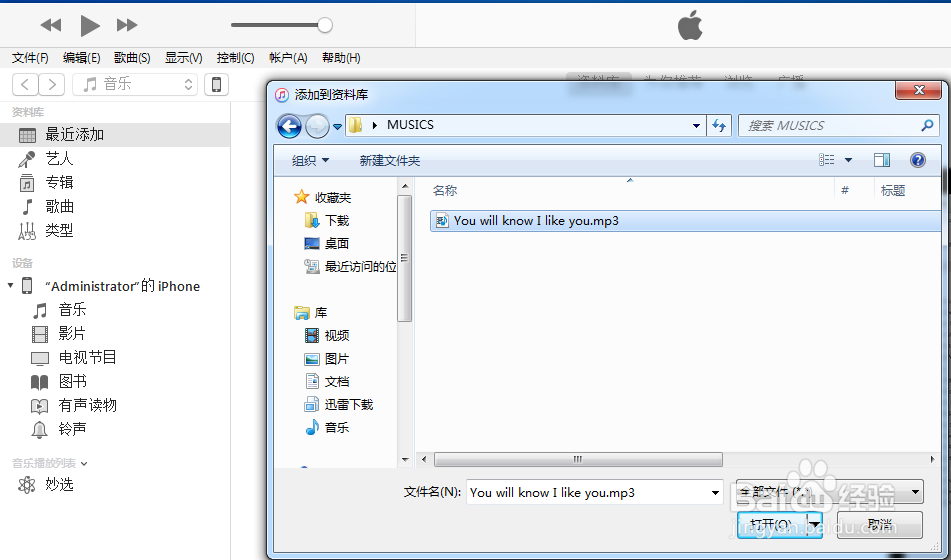Change view with the view mode icon

tap(827, 160)
